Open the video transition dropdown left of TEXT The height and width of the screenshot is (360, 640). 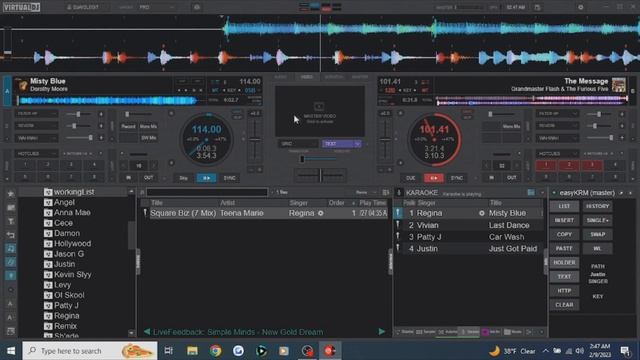point(298,144)
